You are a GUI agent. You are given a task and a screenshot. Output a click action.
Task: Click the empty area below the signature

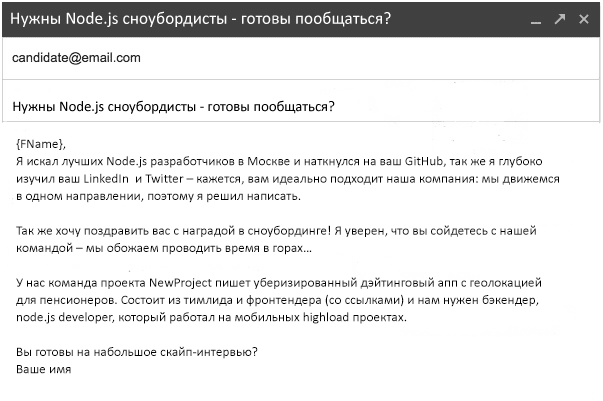pos(301,388)
